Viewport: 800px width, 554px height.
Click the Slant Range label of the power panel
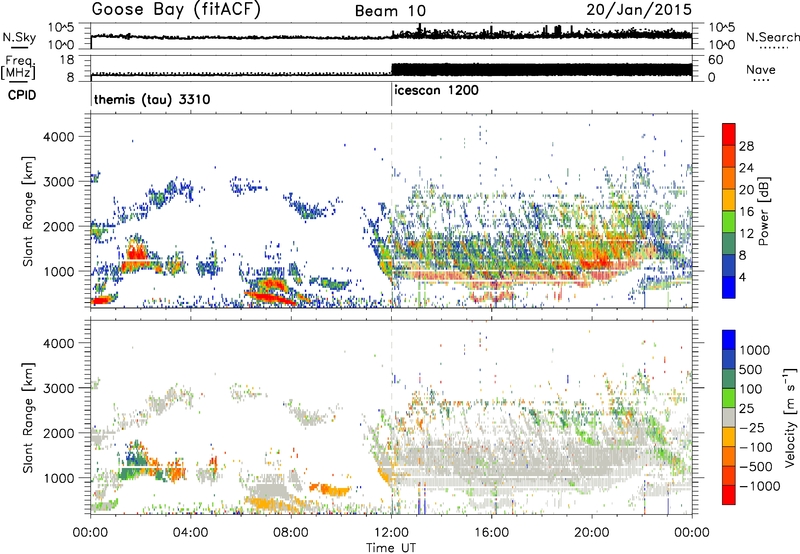coord(28,211)
